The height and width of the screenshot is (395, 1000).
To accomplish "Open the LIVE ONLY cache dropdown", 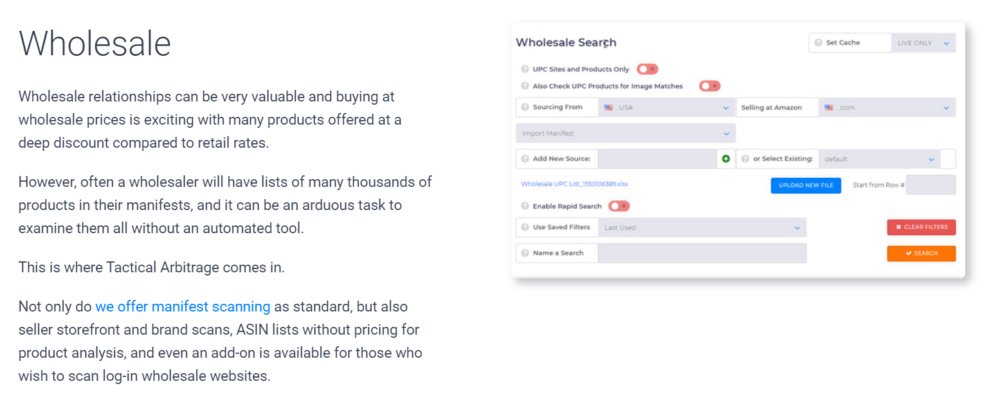I will tap(923, 43).
